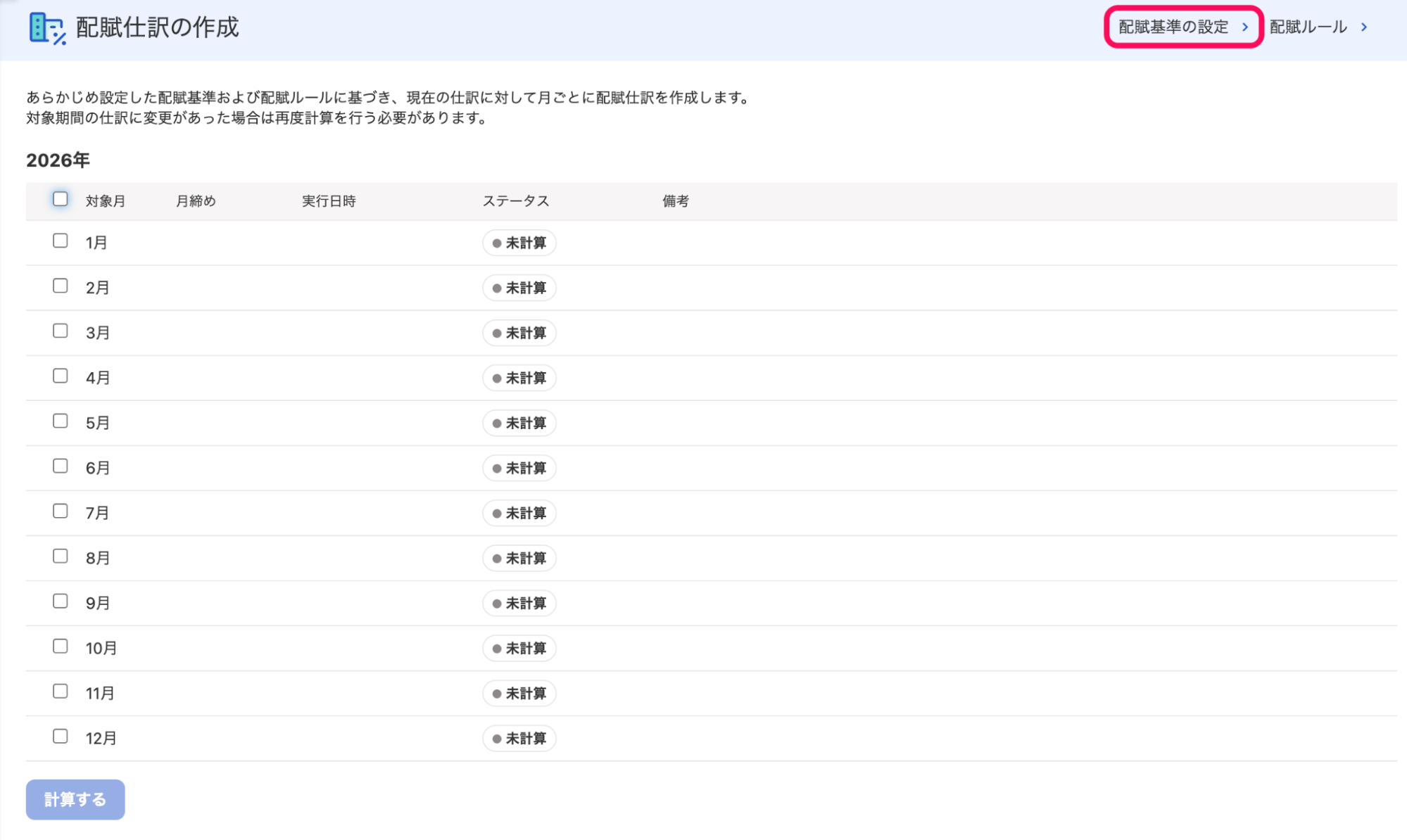Click the 対象月 column header
Viewport: 1407px width, 840px height.
pos(106,201)
